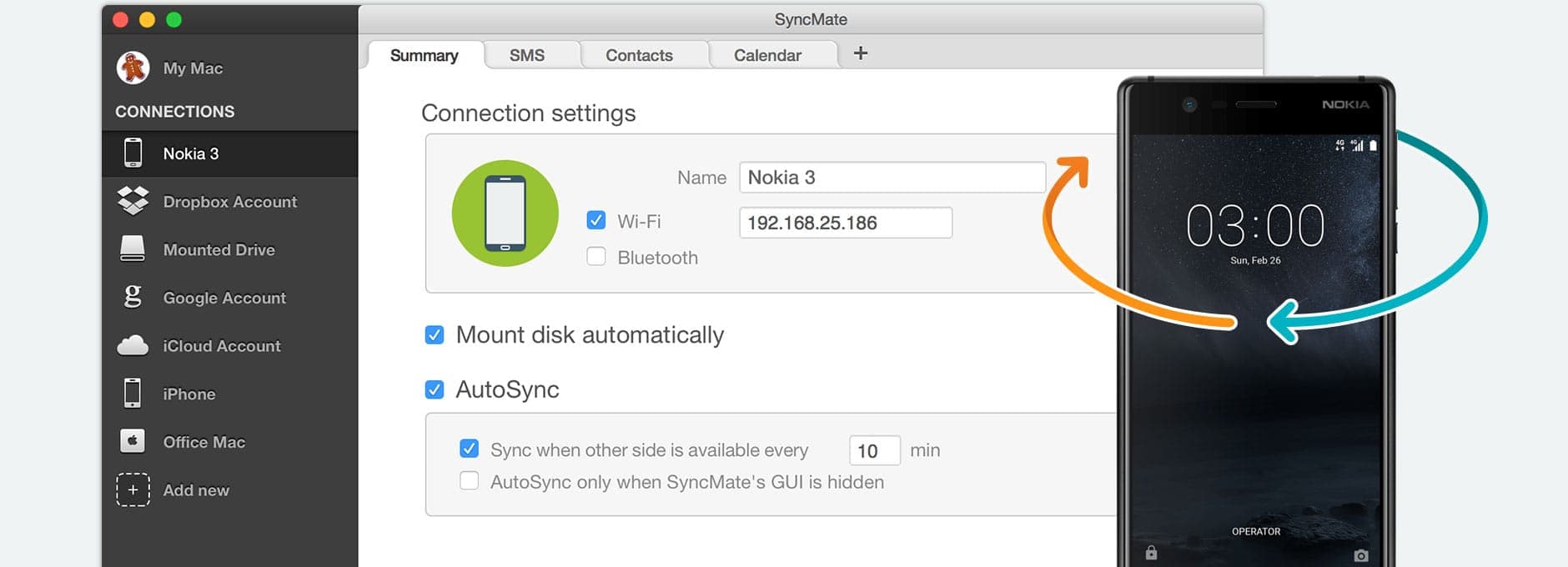Open the Dropbox Account connection icon
Viewport: 1568px width, 567px height.
click(133, 201)
